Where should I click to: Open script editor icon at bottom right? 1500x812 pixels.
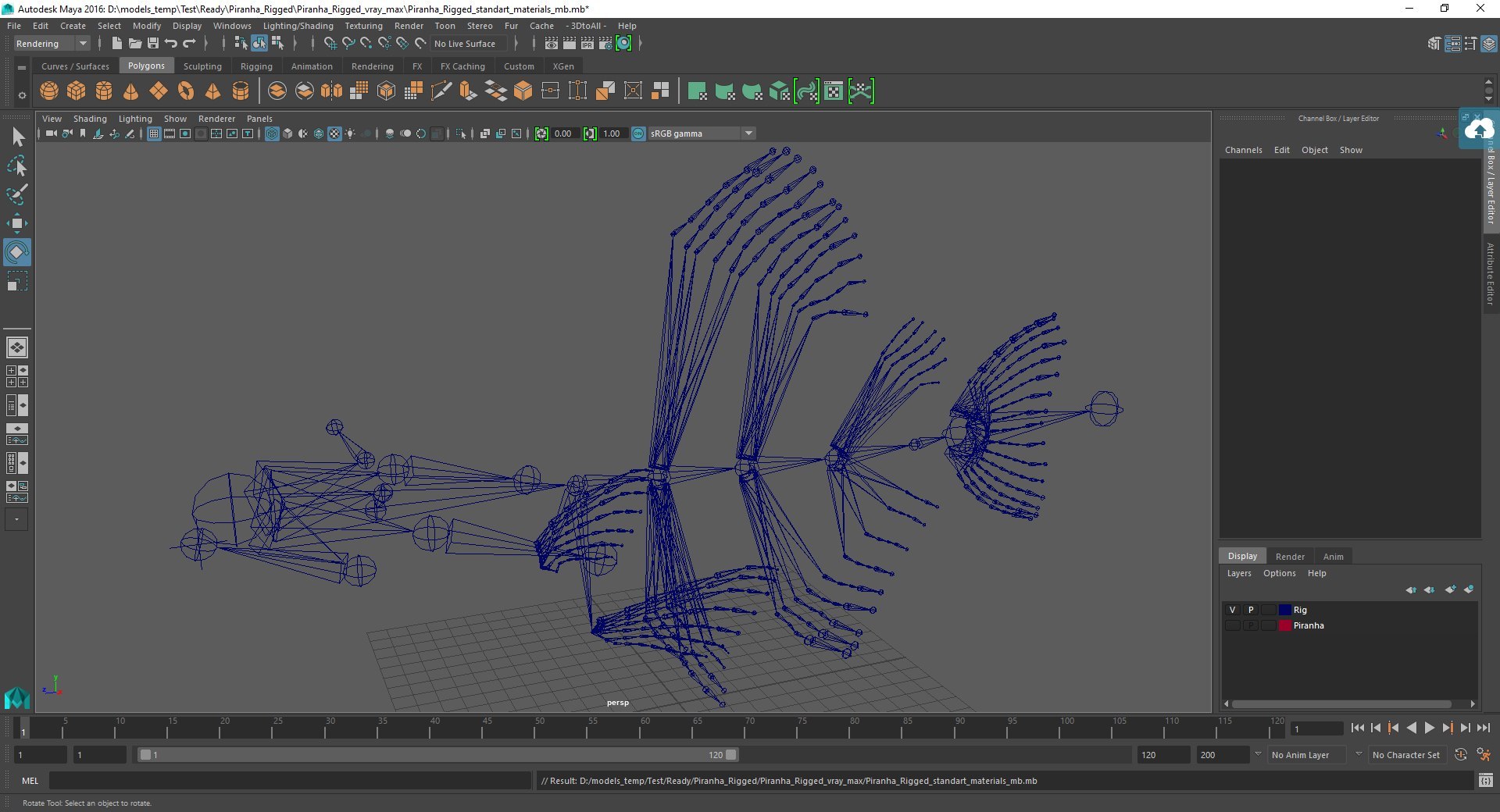[1485, 781]
